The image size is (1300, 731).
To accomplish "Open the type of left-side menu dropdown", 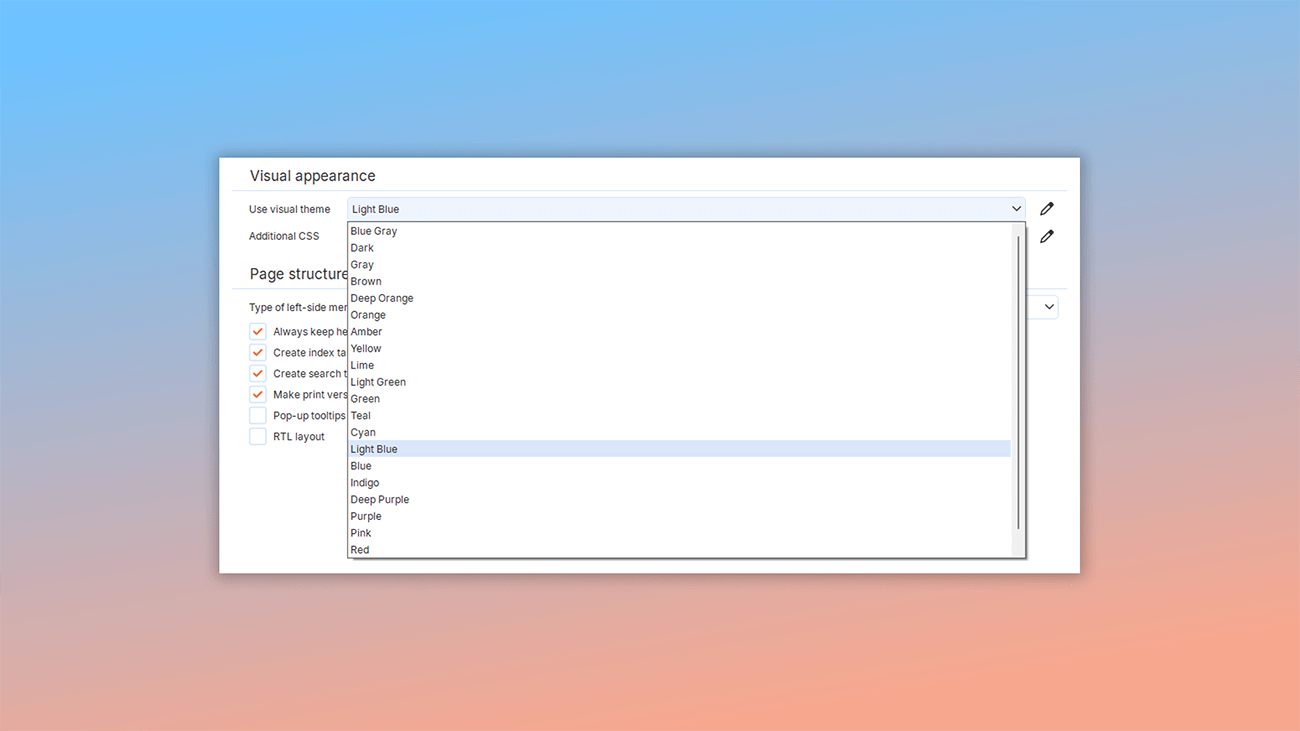I will click(1047, 307).
